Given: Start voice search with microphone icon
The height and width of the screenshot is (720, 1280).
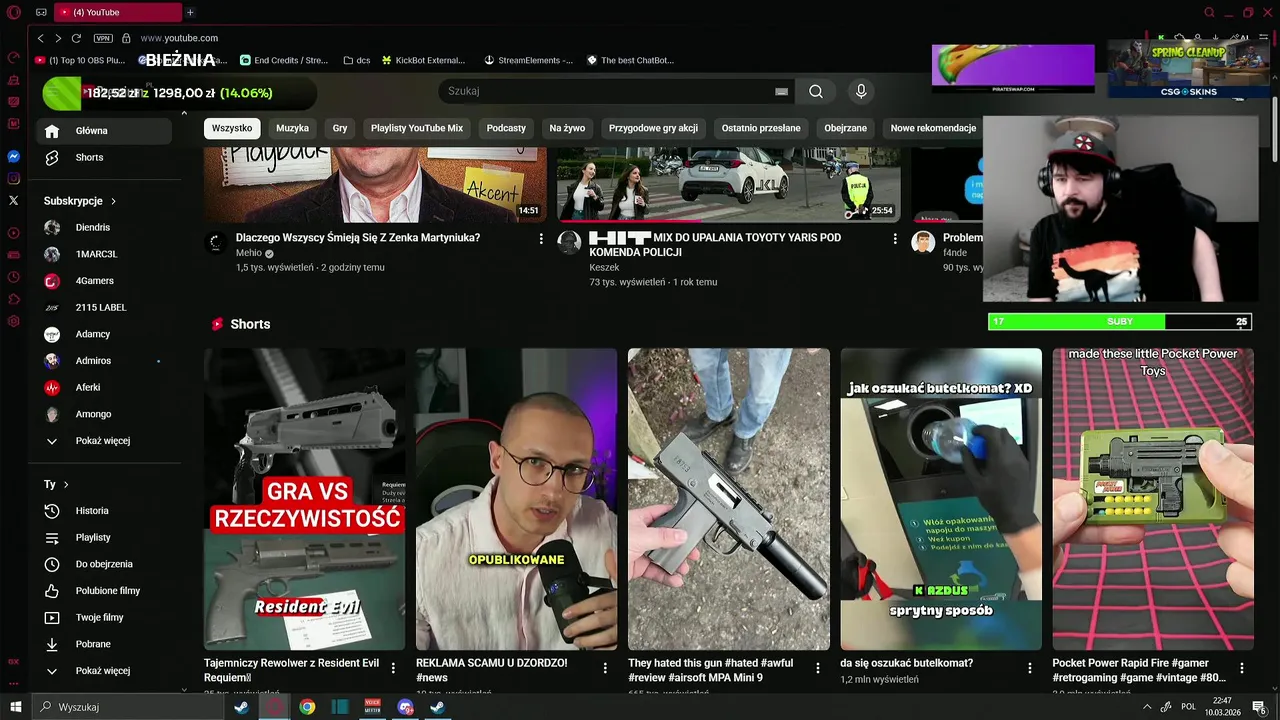Looking at the screenshot, I should [x=861, y=91].
